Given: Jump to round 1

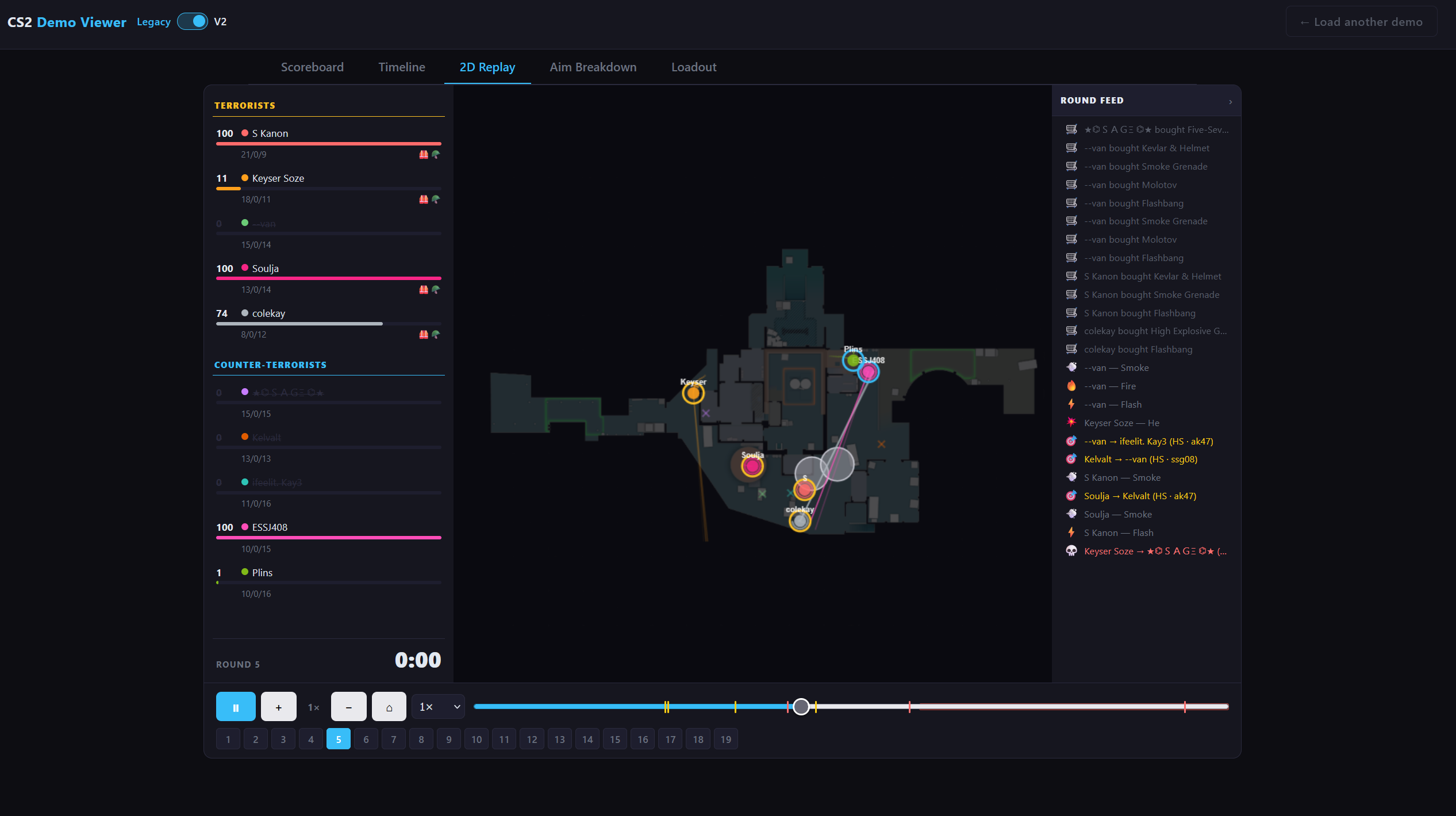Looking at the screenshot, I should pyautogui.click(x=228, y=740).
